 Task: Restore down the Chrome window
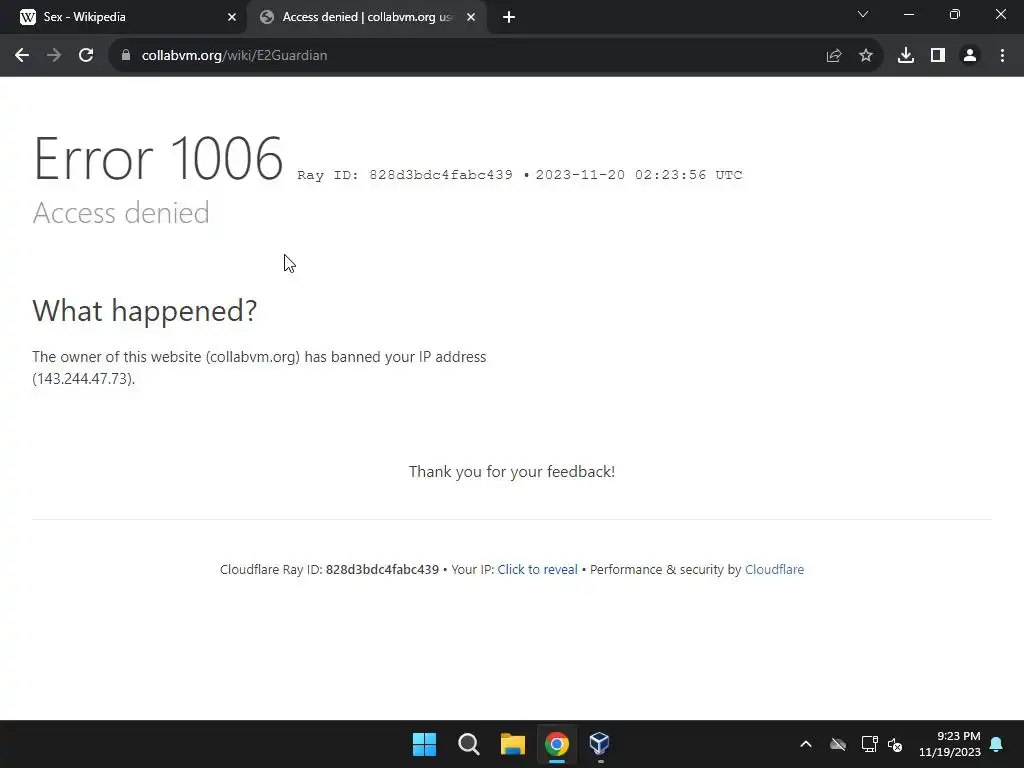coord(955,14)
